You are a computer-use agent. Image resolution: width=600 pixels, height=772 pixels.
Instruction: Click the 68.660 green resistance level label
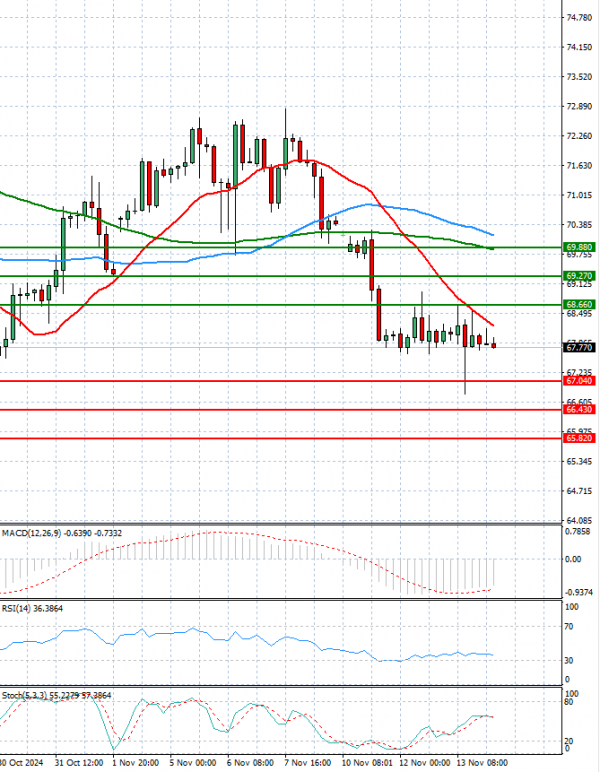pos(579,305)
